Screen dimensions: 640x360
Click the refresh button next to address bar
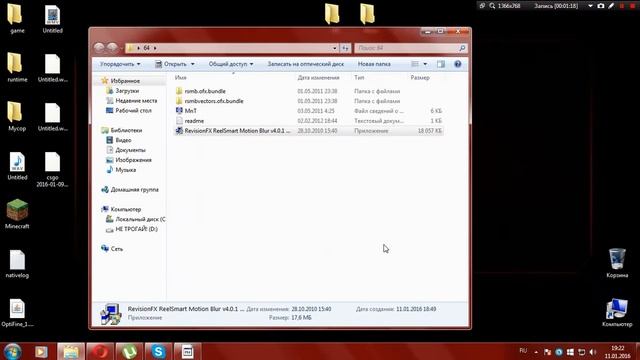[x=345, y=48]
